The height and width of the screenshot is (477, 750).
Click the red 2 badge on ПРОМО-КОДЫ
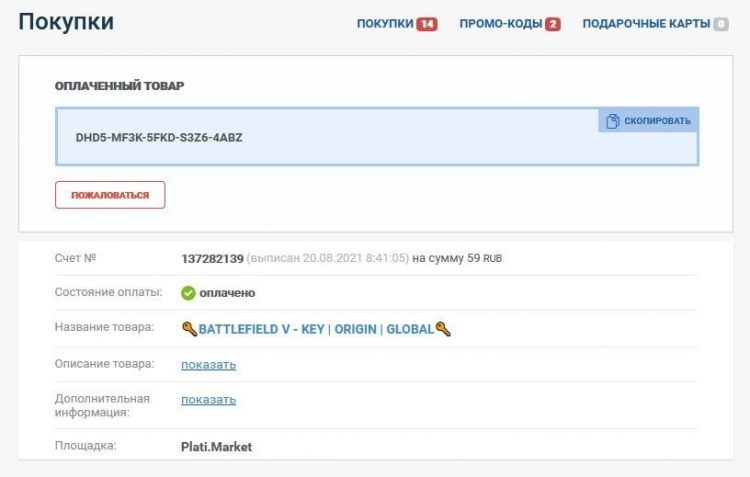[552, 24]
